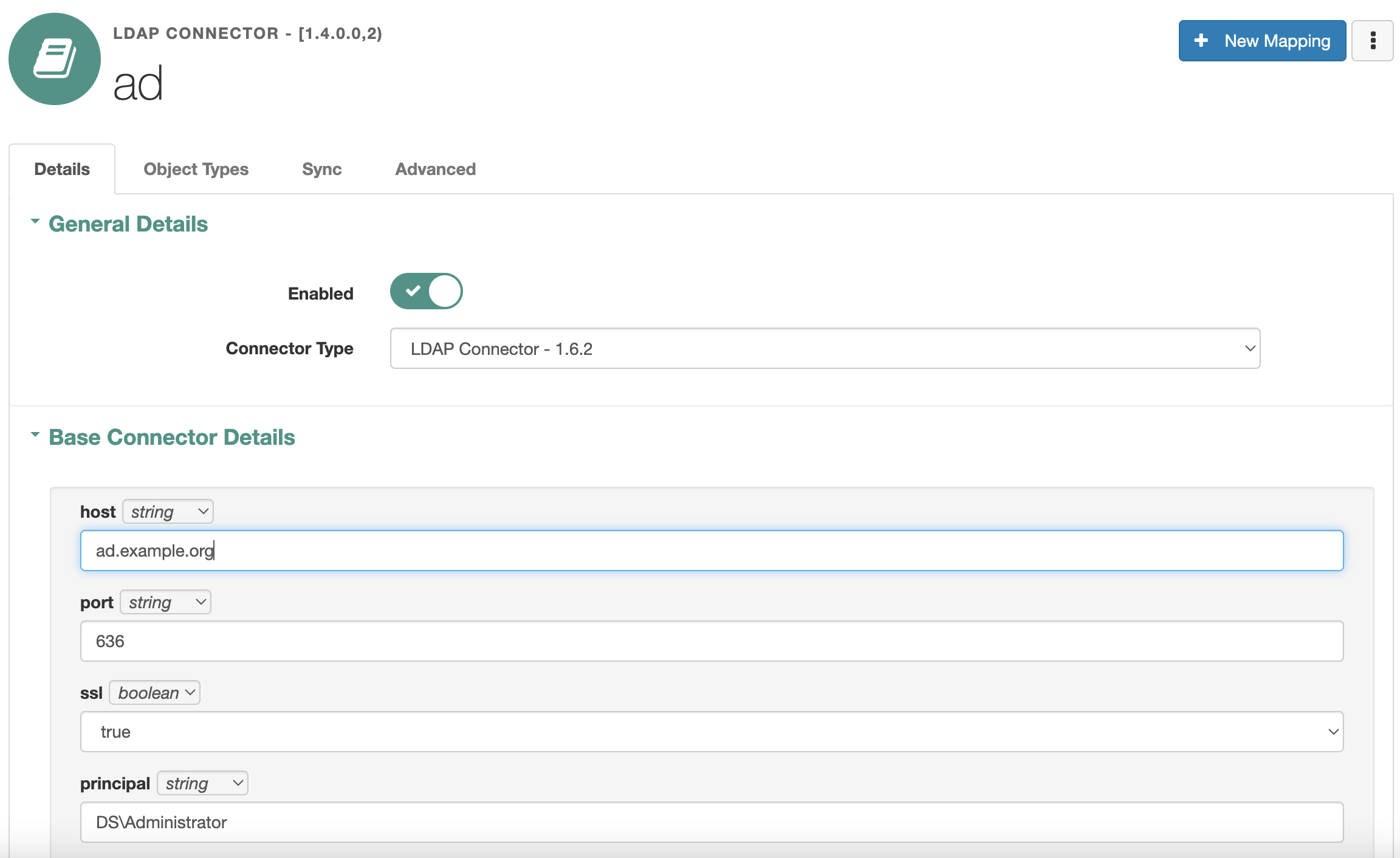Switch to the Object Types tab
This screenshot has height=858, width=1400.
point(196,169)
